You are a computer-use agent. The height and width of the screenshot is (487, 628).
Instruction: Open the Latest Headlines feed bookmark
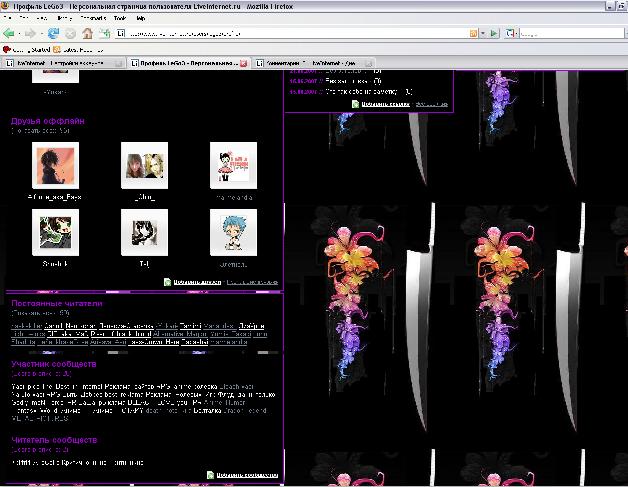coord(78,50)
